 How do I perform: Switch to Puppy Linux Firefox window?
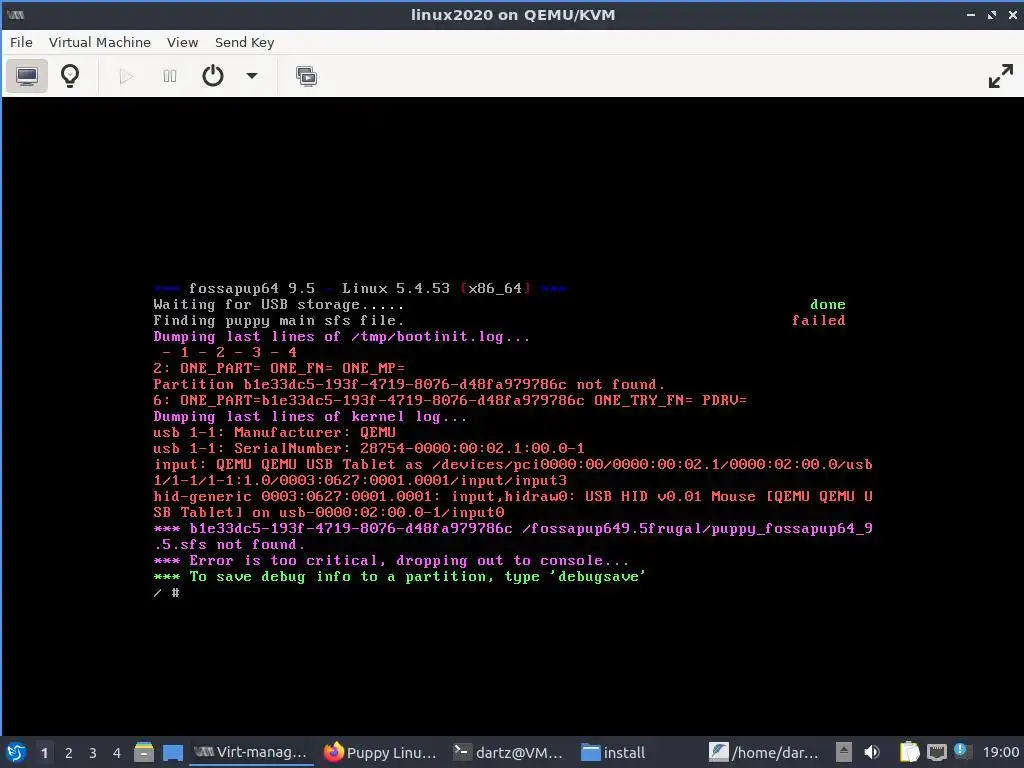point(380,752)
